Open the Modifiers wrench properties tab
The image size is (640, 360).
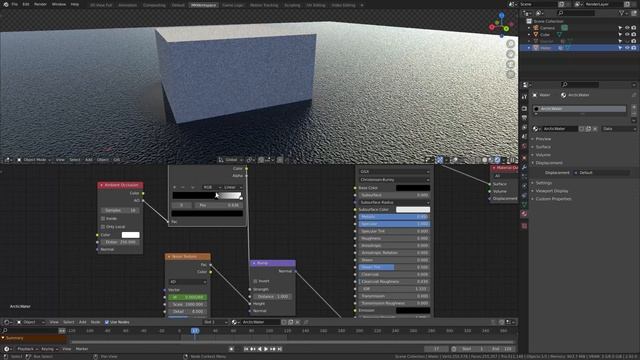[x=524, y=167]
